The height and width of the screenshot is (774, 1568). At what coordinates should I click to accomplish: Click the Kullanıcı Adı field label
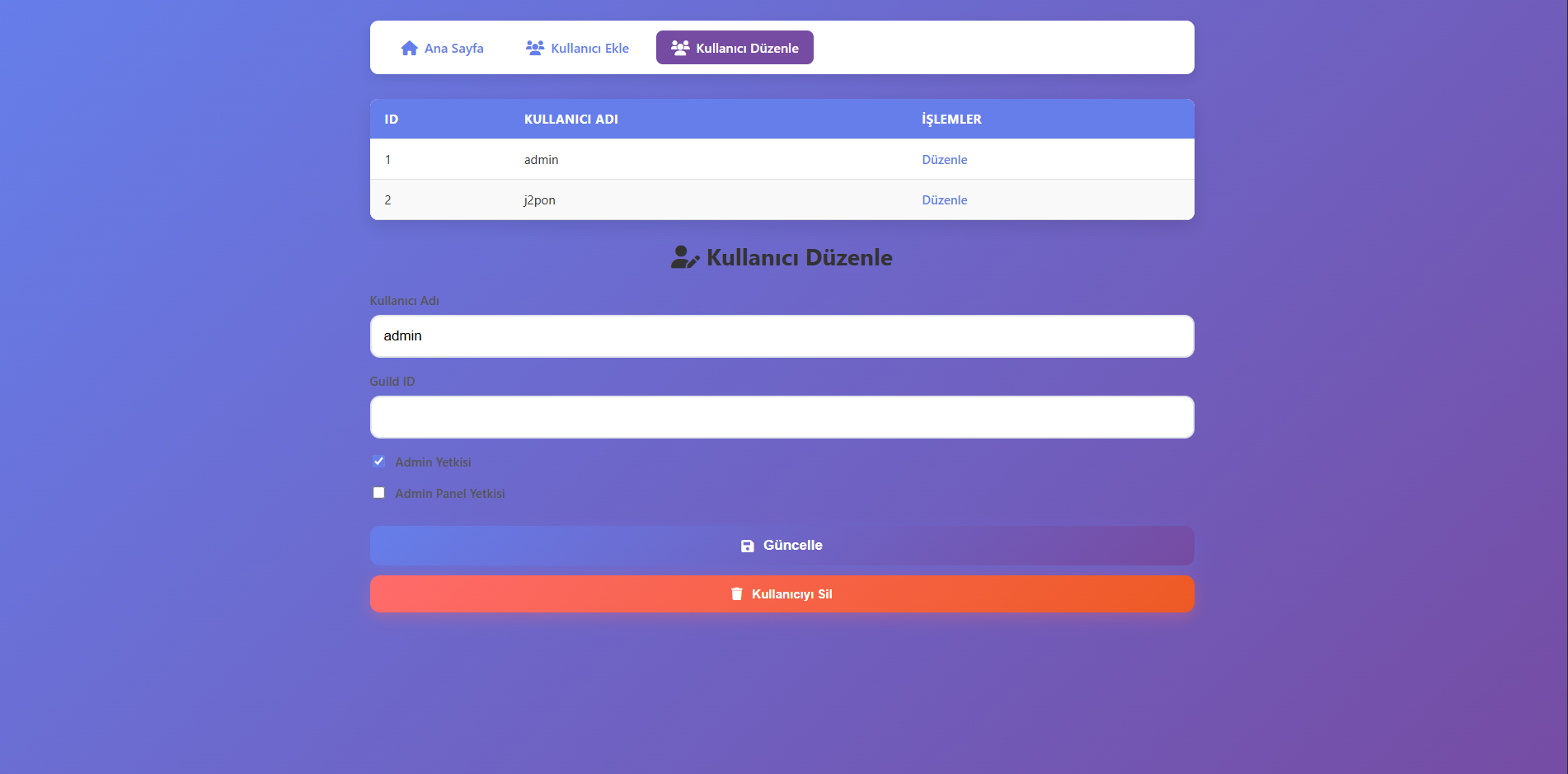tap(405, 301)
